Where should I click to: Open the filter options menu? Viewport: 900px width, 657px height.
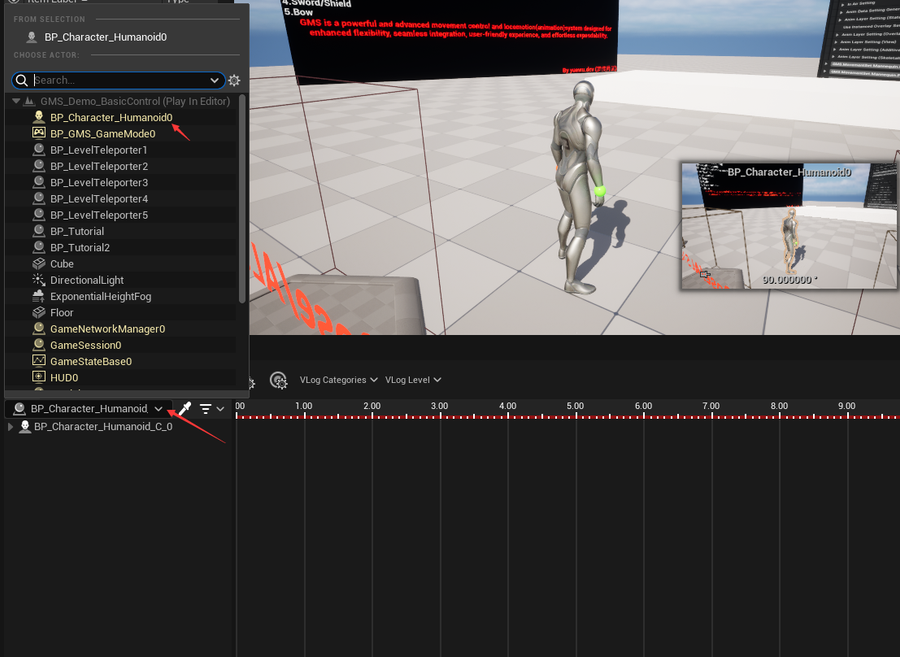coord(205,409)
